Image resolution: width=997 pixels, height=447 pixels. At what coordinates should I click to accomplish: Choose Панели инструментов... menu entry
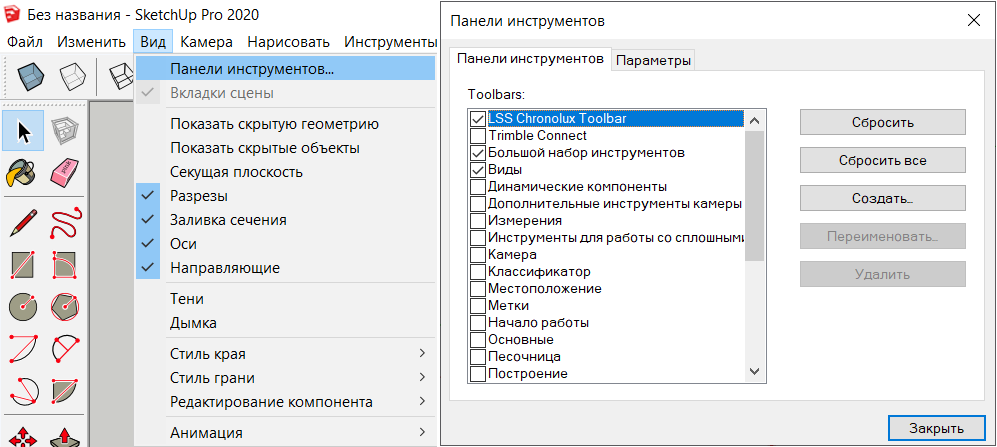(285, 69)
